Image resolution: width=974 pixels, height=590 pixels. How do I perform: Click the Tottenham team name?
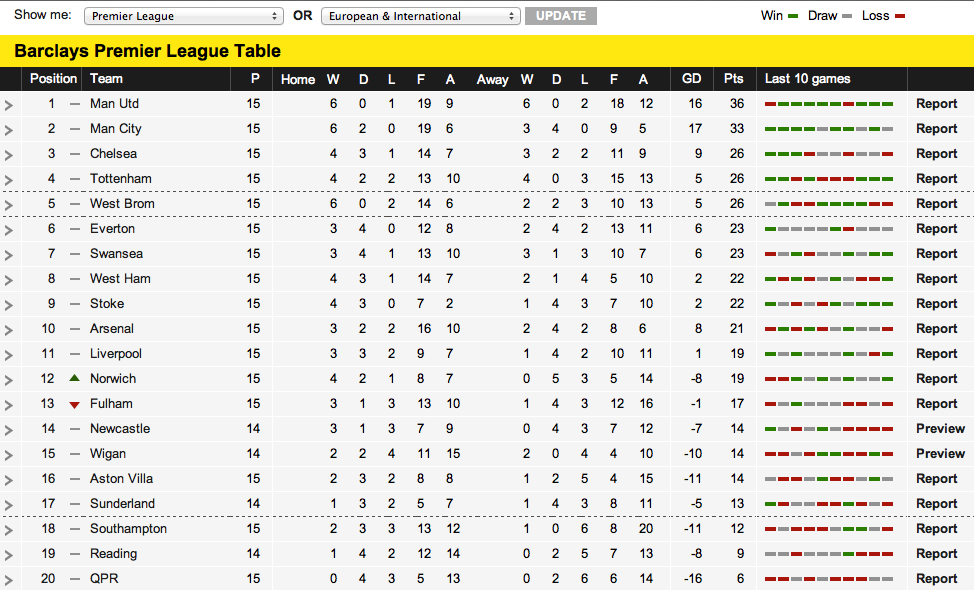click(120, 179)
